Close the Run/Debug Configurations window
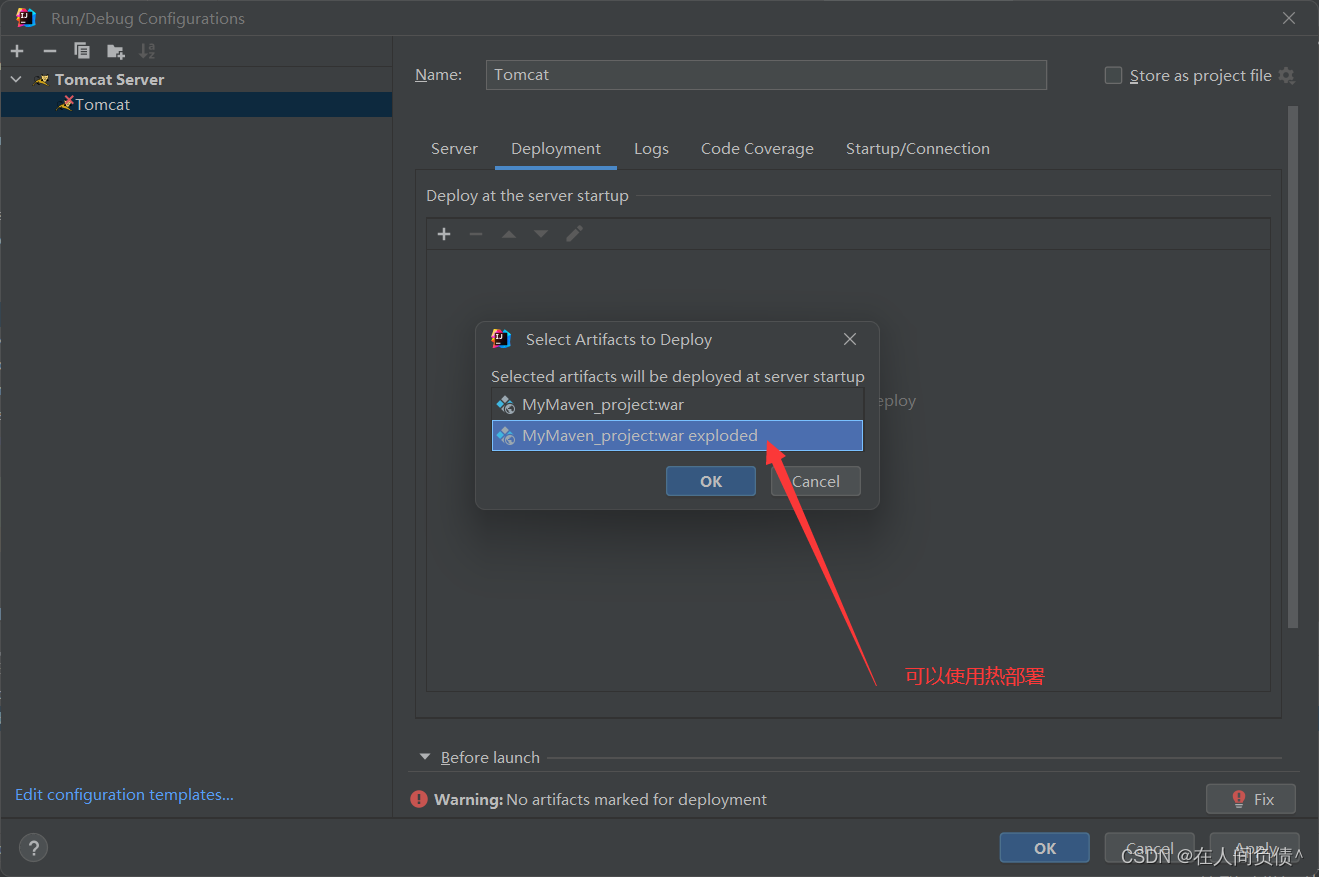The image size is (1319, 877). [1289, 18]
